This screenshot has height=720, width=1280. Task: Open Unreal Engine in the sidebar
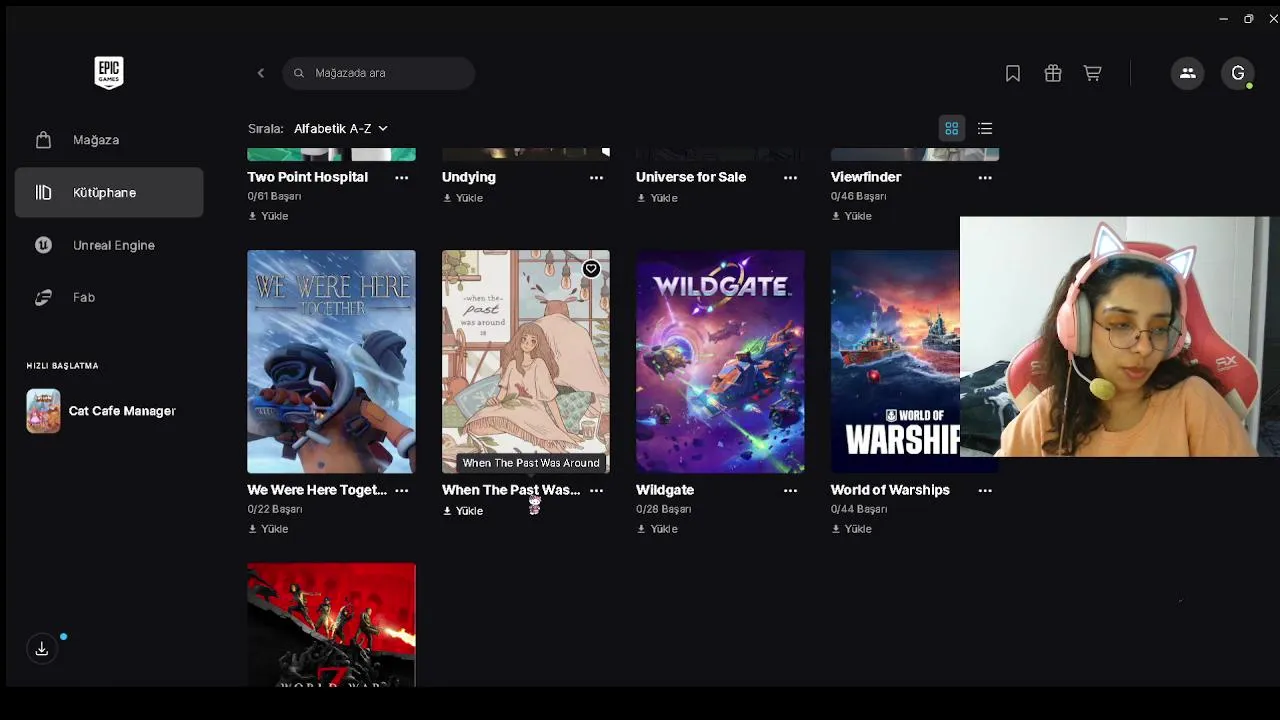(x=109, y=245)
